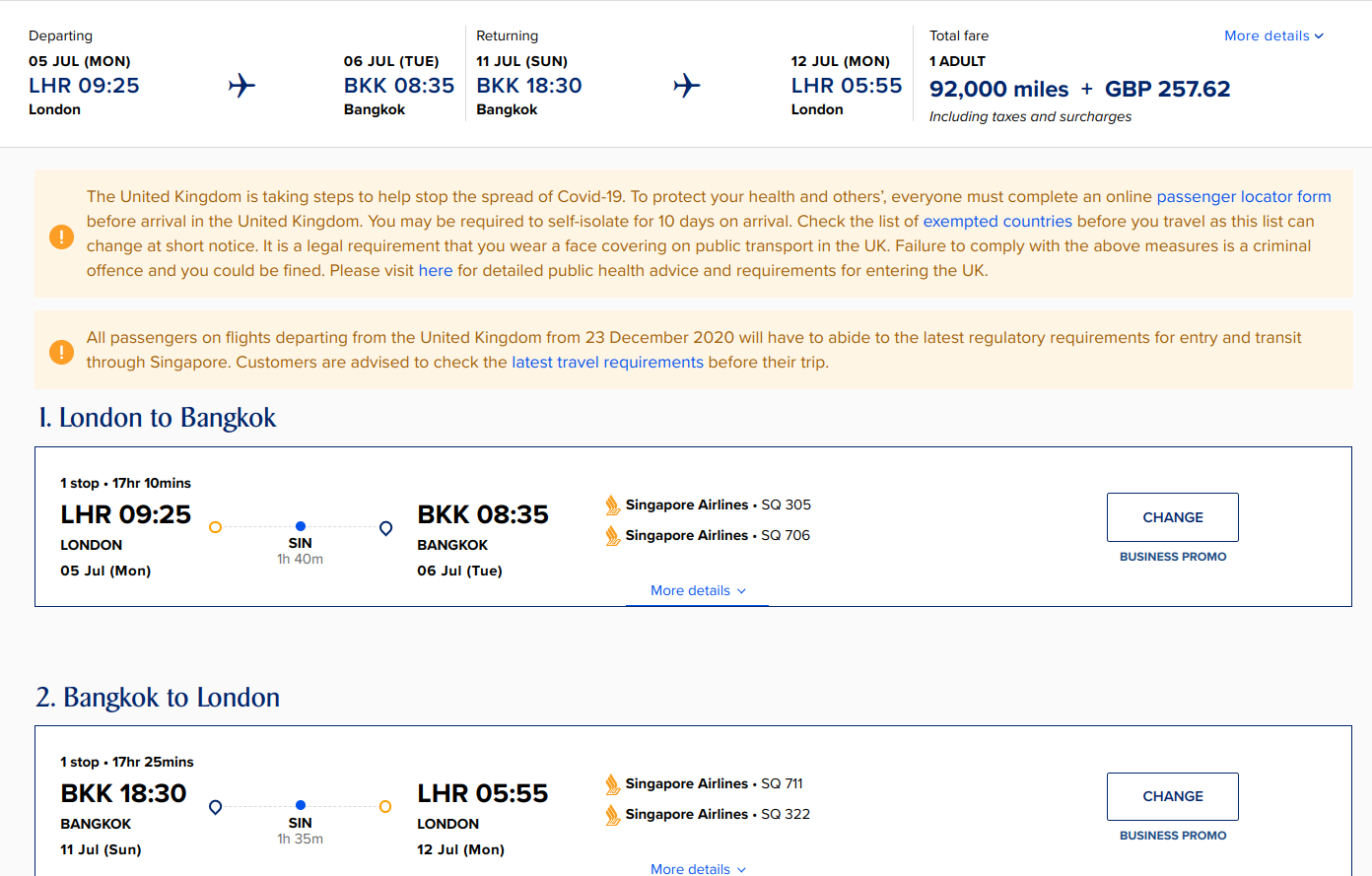Image resolution: width=1372 pixels, height=876 pixels.
Task: Click Singapore Airlines logo beside SQ 711
Action: [613, 784]
